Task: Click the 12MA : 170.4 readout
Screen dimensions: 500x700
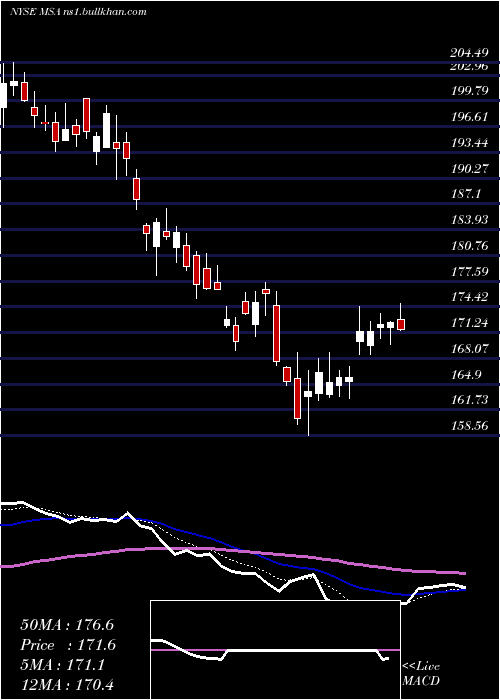Action: coord(69,685)
